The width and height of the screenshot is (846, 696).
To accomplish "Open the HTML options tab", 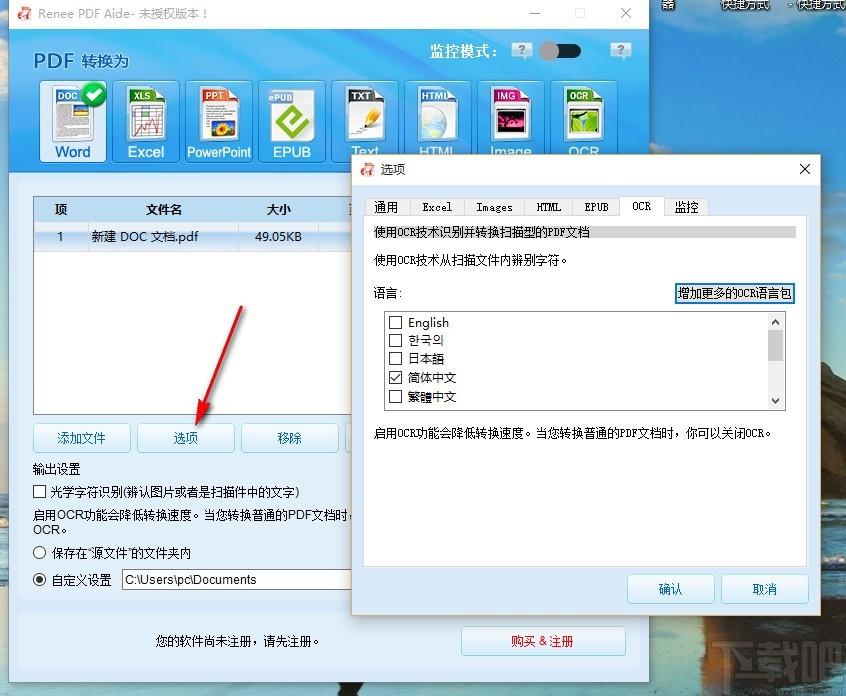I will click(549, 207).
